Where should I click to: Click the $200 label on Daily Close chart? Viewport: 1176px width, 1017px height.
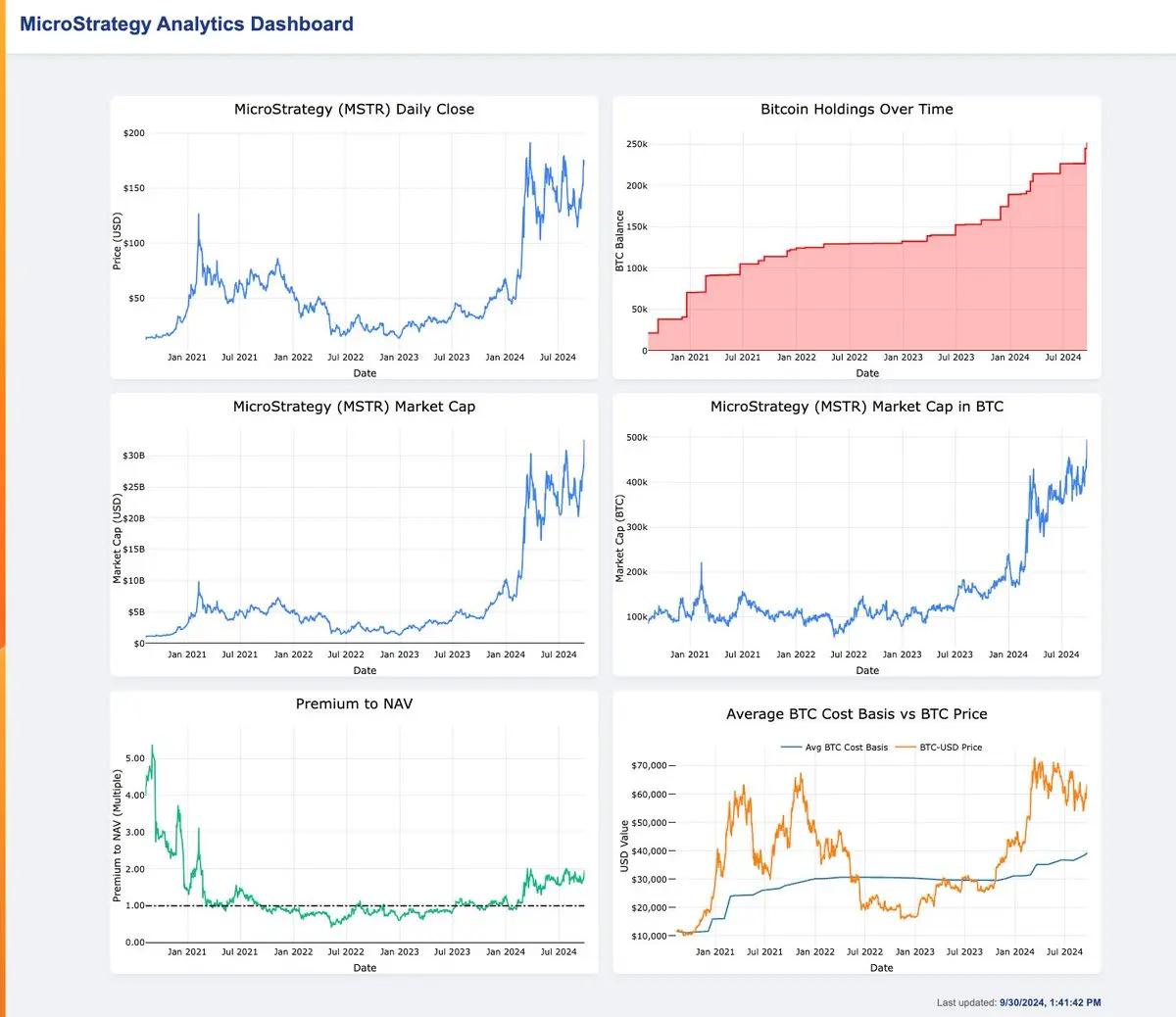tap(134, 133)
